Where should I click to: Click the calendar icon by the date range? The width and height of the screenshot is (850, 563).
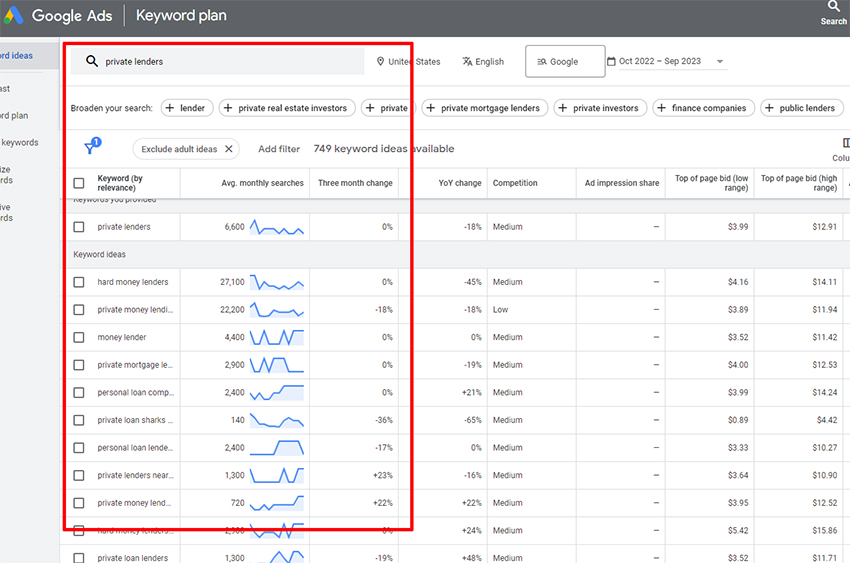click(611, 61)
